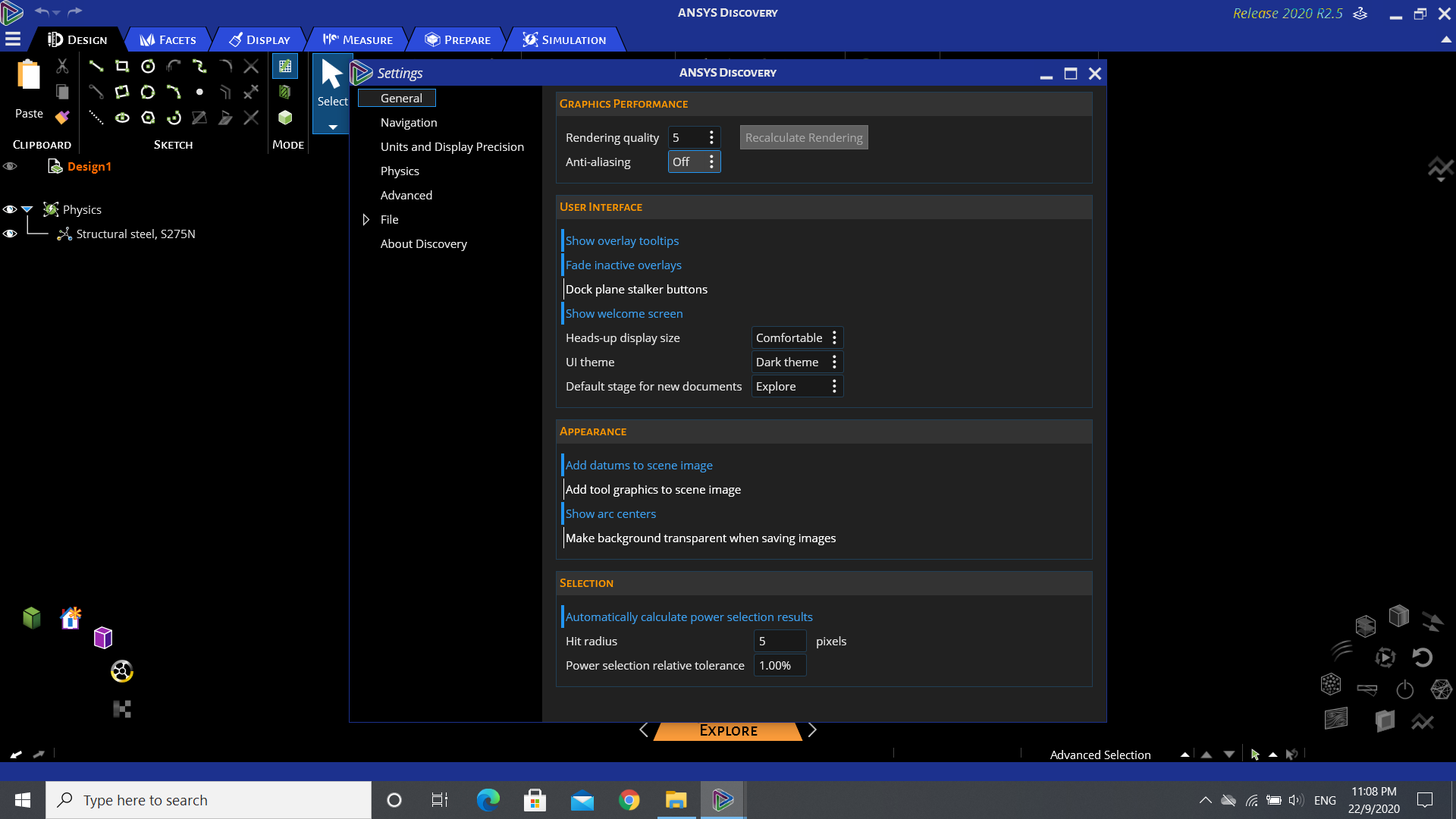Switch to 3D mode cube icon
1456x819 pixels.
coord(285,118)
